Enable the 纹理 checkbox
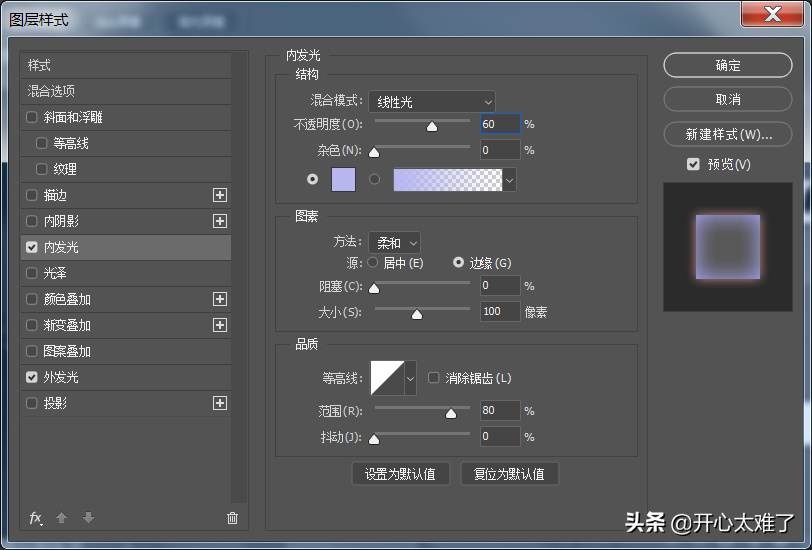The image size is (812, 550). pos(42,169)
